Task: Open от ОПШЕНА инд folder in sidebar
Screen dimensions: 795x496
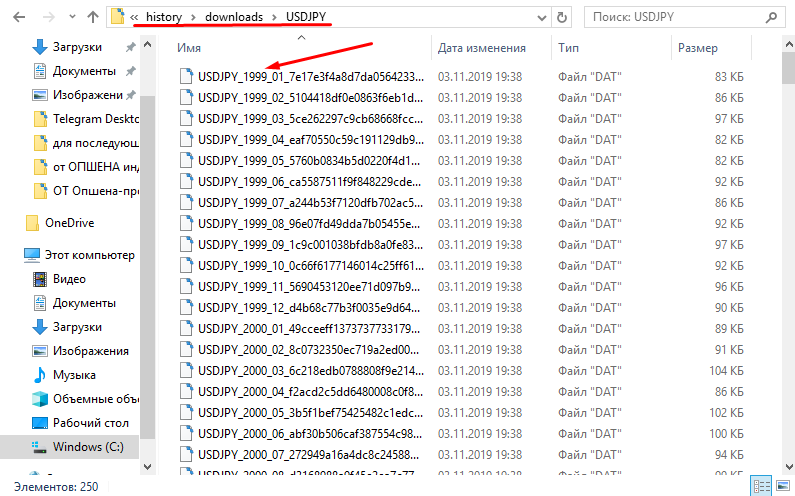Action: pyautogui.click(x=95, y=167)
